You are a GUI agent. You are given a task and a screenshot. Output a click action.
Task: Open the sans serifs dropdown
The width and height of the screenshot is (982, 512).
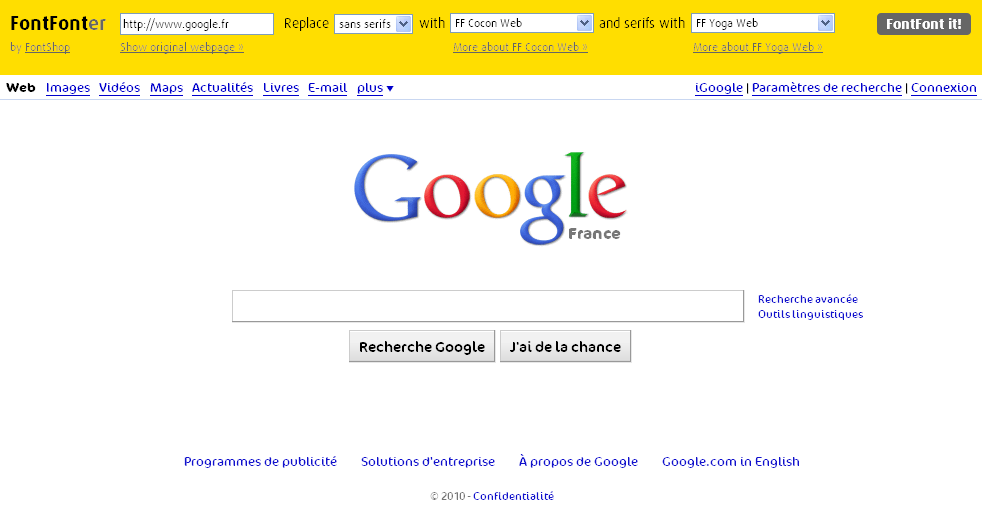[373, 24]
